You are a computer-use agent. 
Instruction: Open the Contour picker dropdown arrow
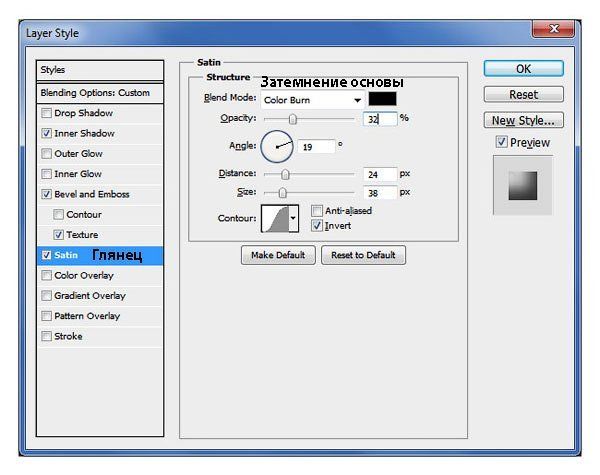(293, 218)
